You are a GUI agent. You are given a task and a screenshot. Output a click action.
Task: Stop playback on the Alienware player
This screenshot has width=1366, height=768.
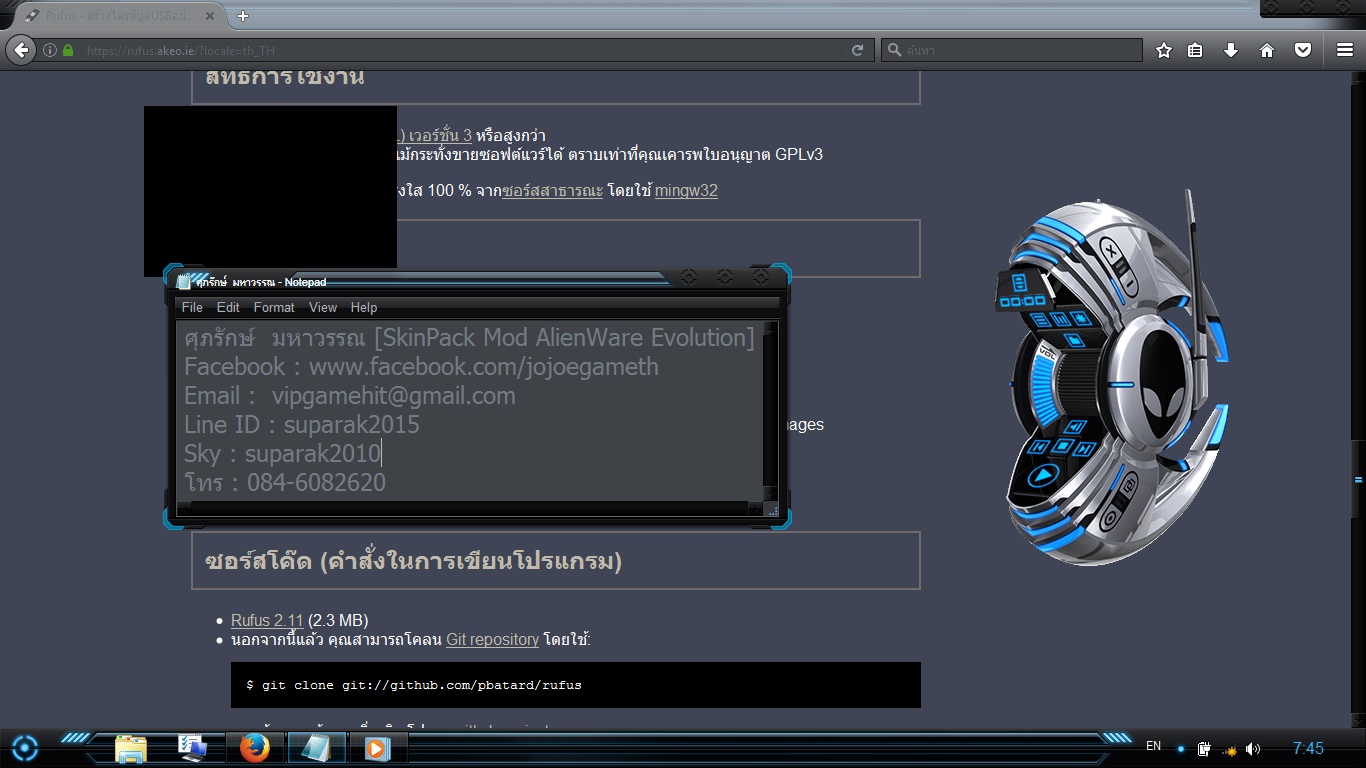coord(1064,447)
